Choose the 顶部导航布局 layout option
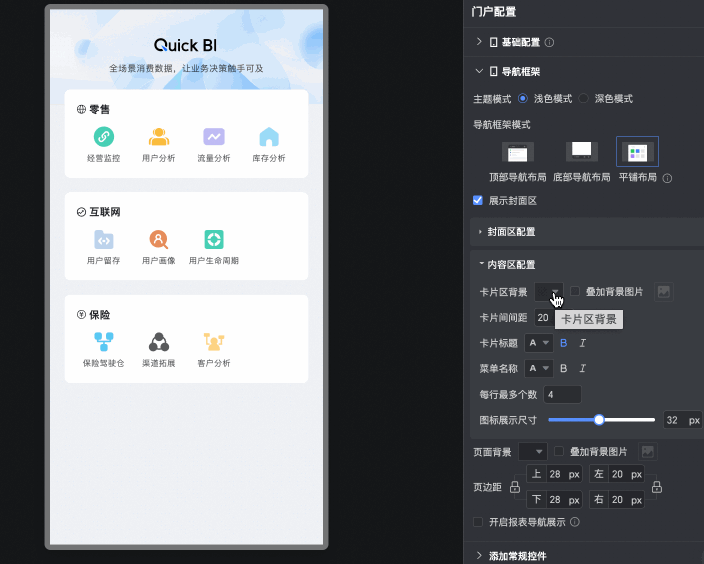Screen dimensions: 704x564 click(518, 162)
